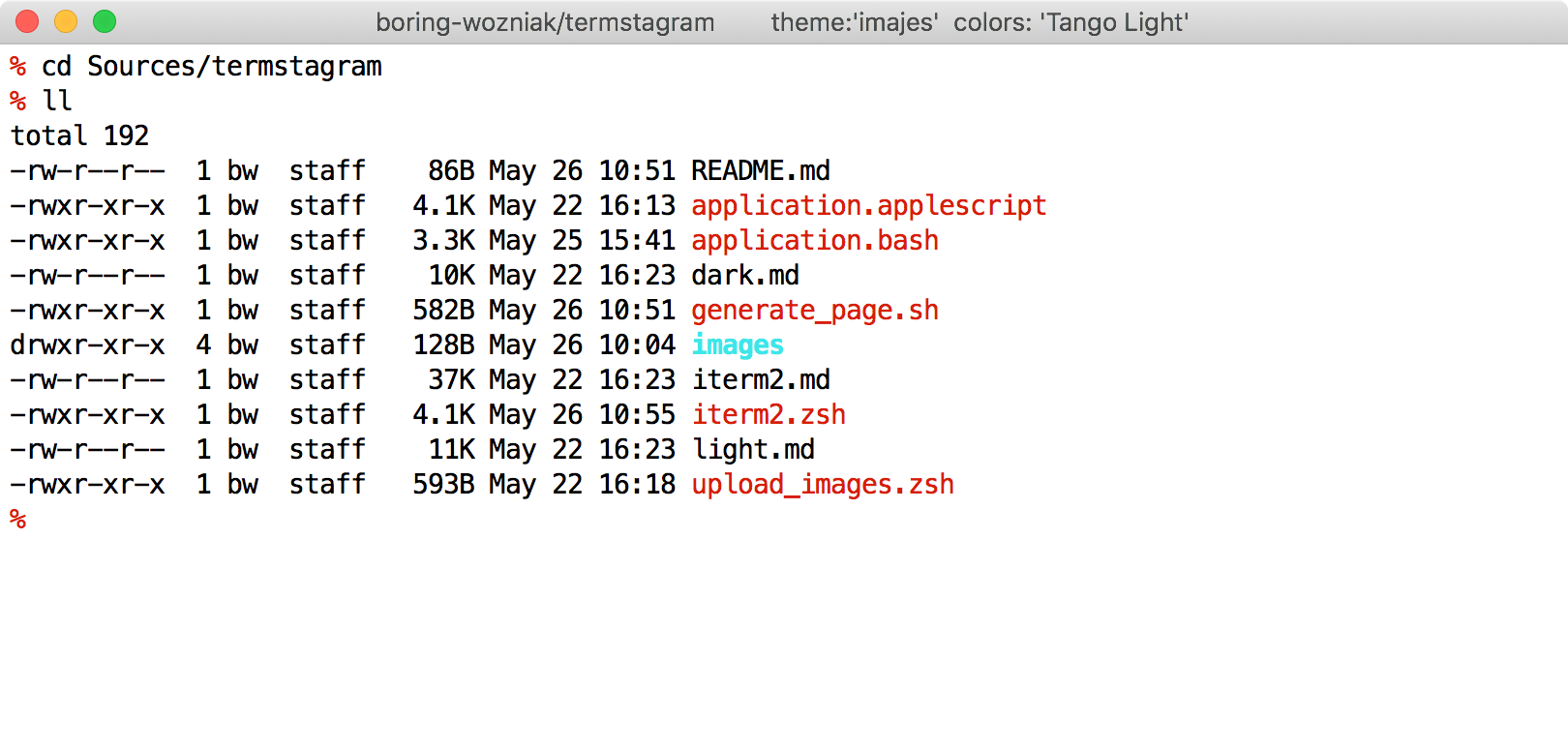Click the 'total 192' output line
Viewport: 1568px width, 749px height.
tap(79, 136)
